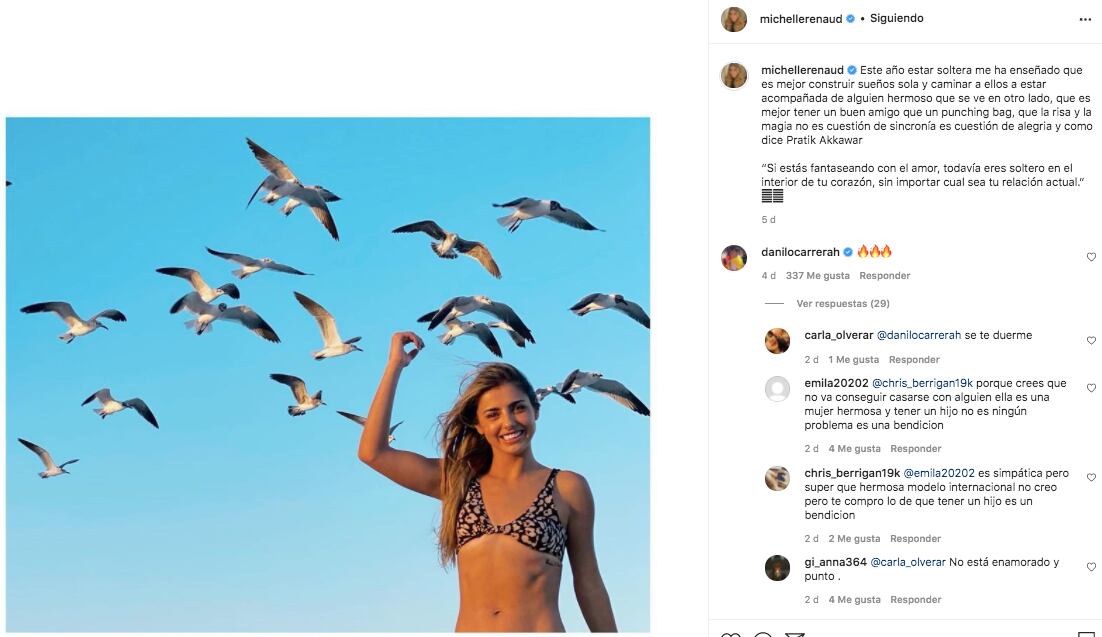Screen dimensions: 1102x637
Task: Open chris_berrigan19k's profile avatar
Action: 777,479
